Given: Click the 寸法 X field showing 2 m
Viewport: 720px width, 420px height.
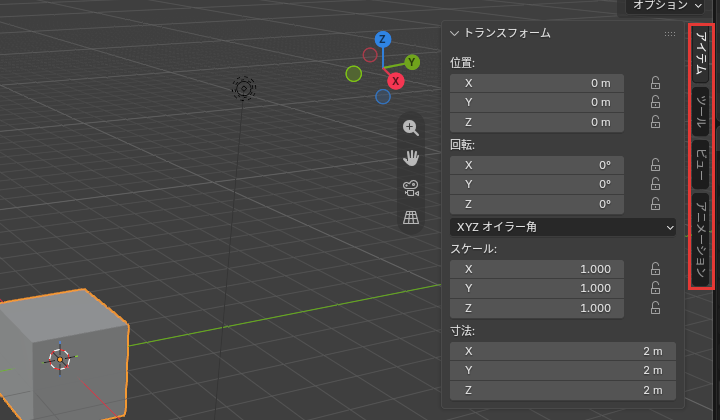Looking at the screenshot, I should click(x=562, y=351).
